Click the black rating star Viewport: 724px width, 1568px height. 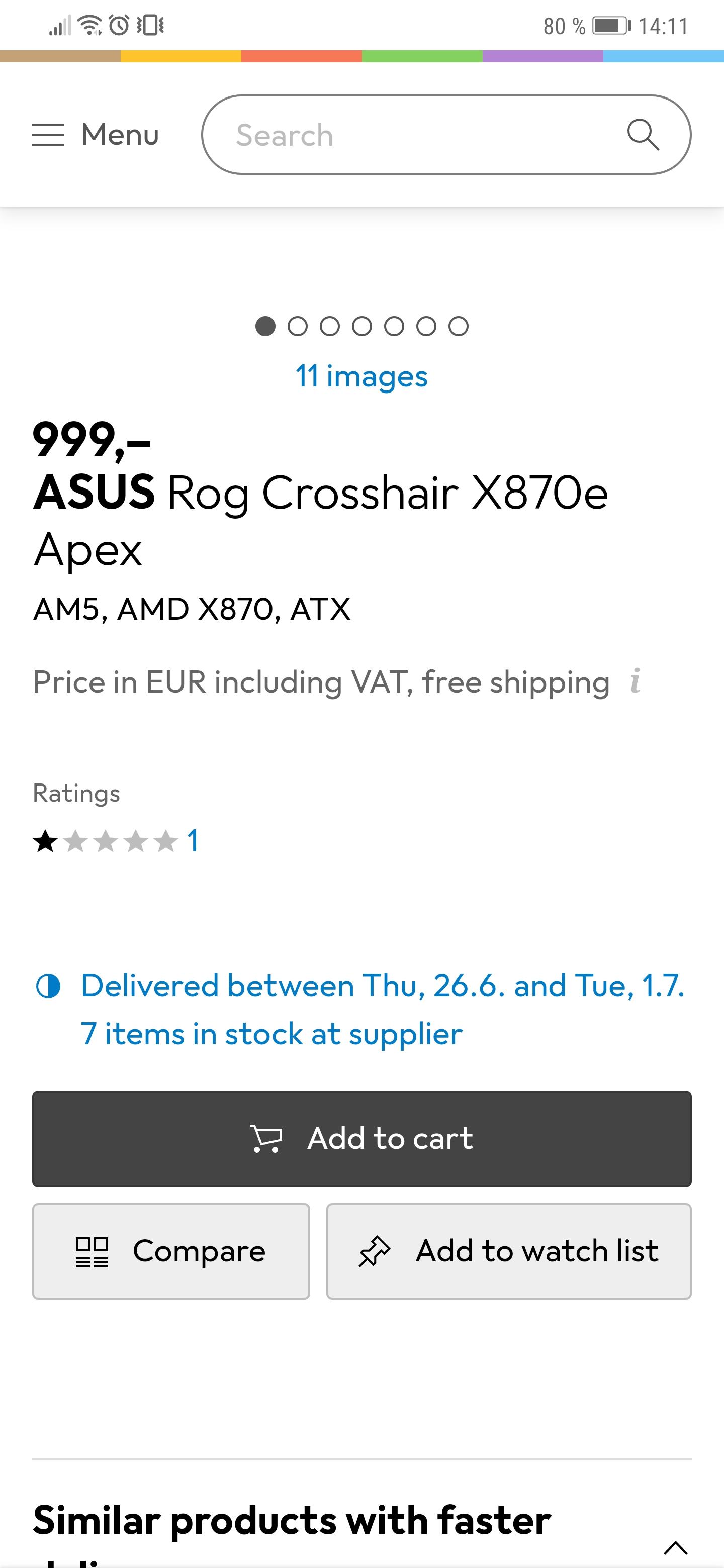point(46,842)
